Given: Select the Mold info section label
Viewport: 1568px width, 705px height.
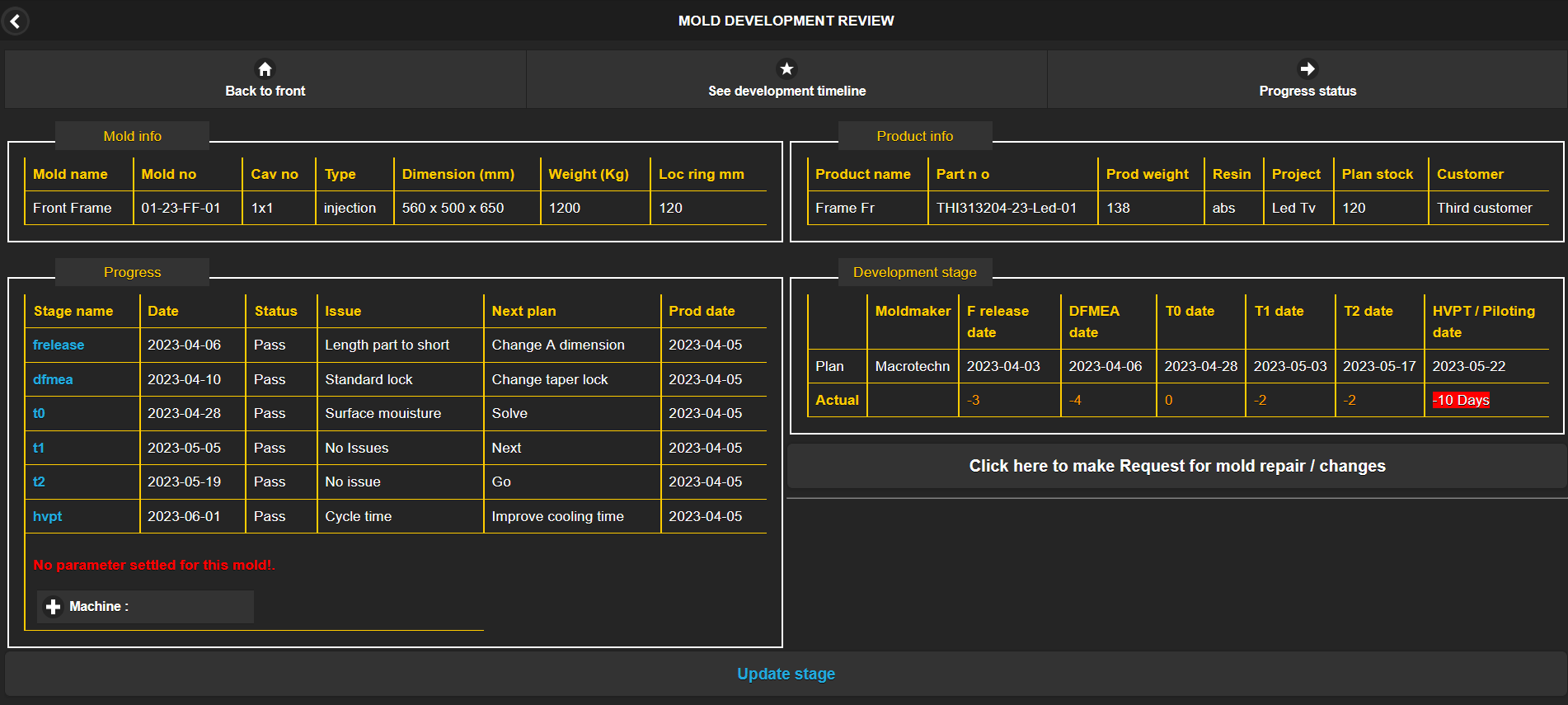Looking at the screenshot, I should coord(132,136).
